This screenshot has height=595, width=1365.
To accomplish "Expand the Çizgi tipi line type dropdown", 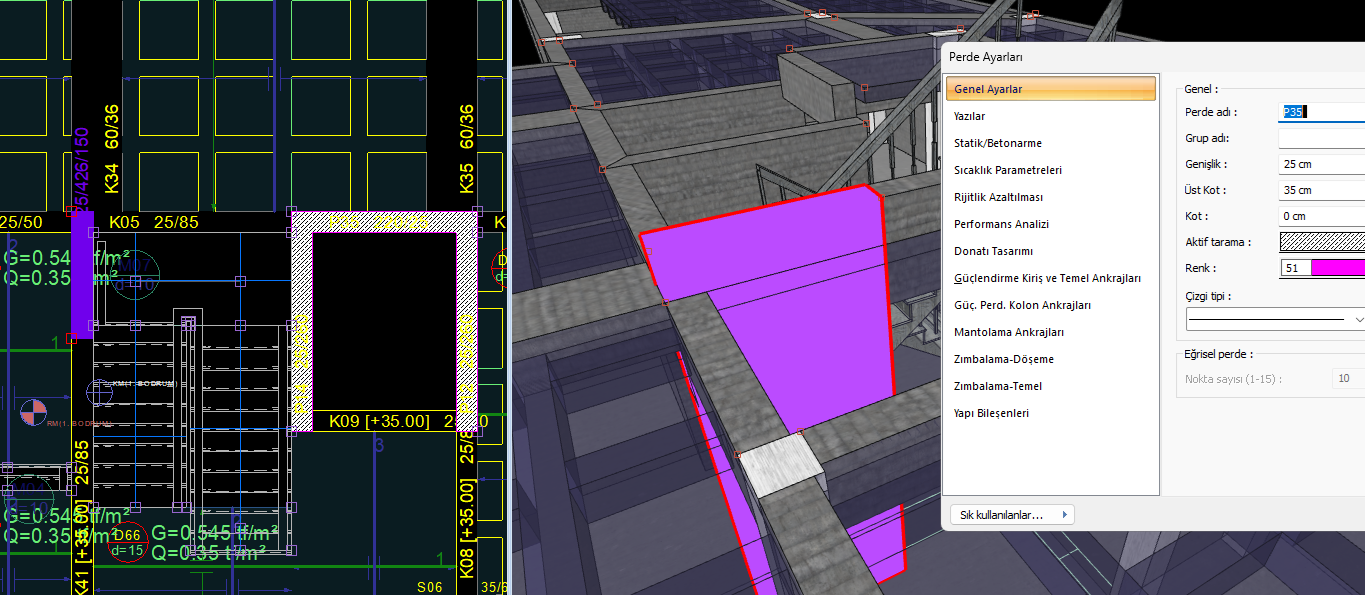I will 1357,319.
